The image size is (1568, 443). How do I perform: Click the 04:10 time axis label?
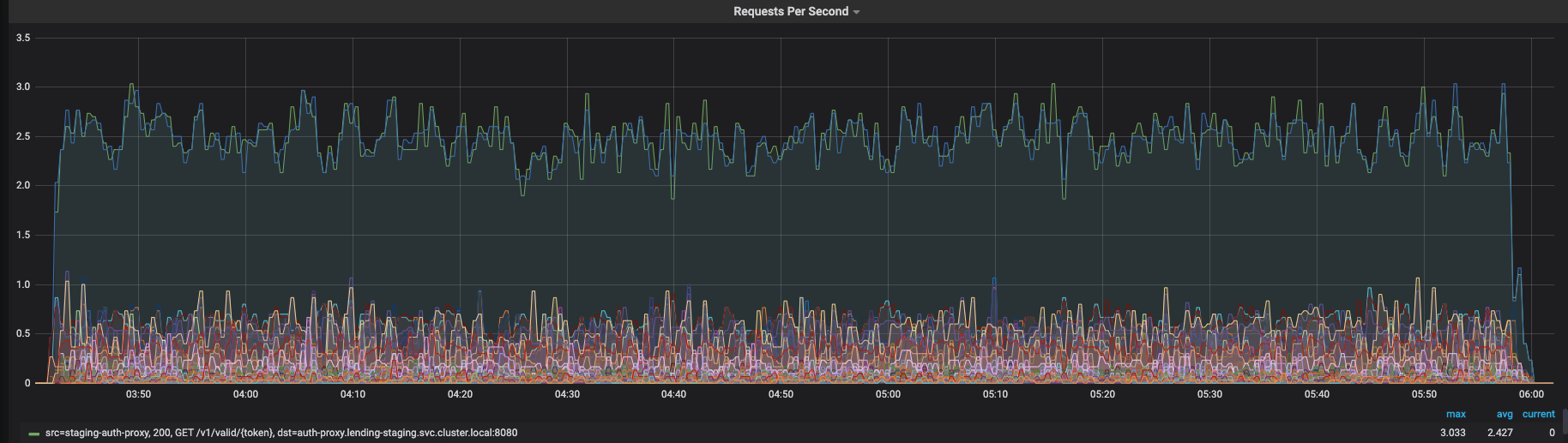[x=353, y=394]
